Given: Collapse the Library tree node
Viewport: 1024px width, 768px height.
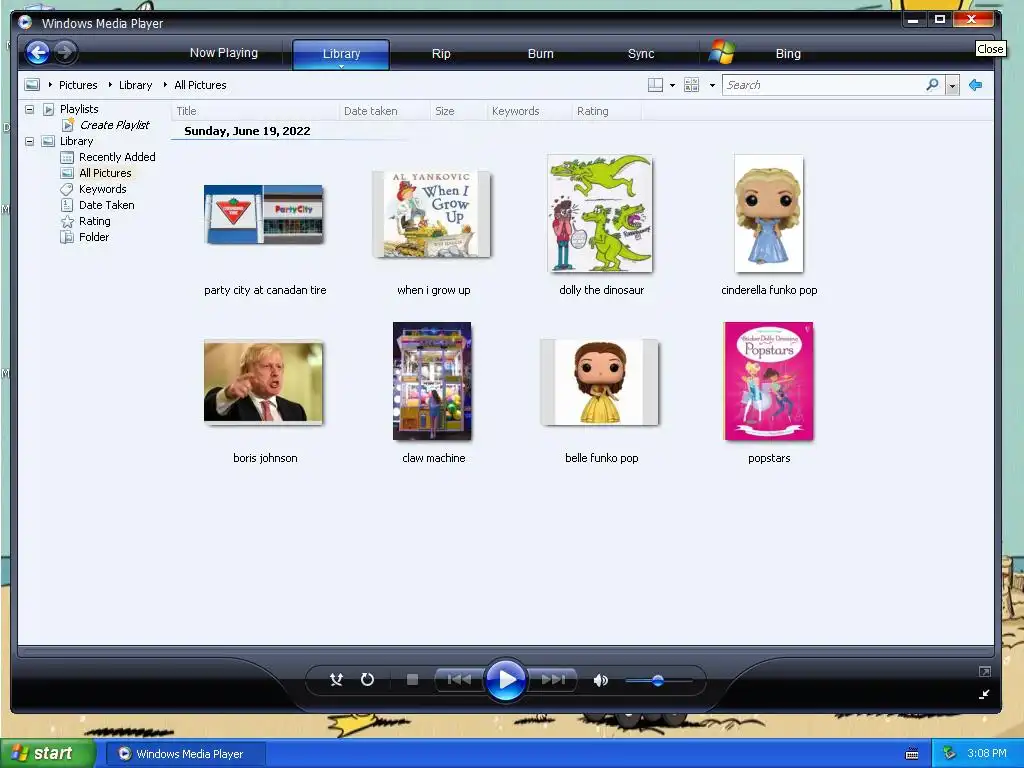Looking at the screenshot, I should (29, 141).
